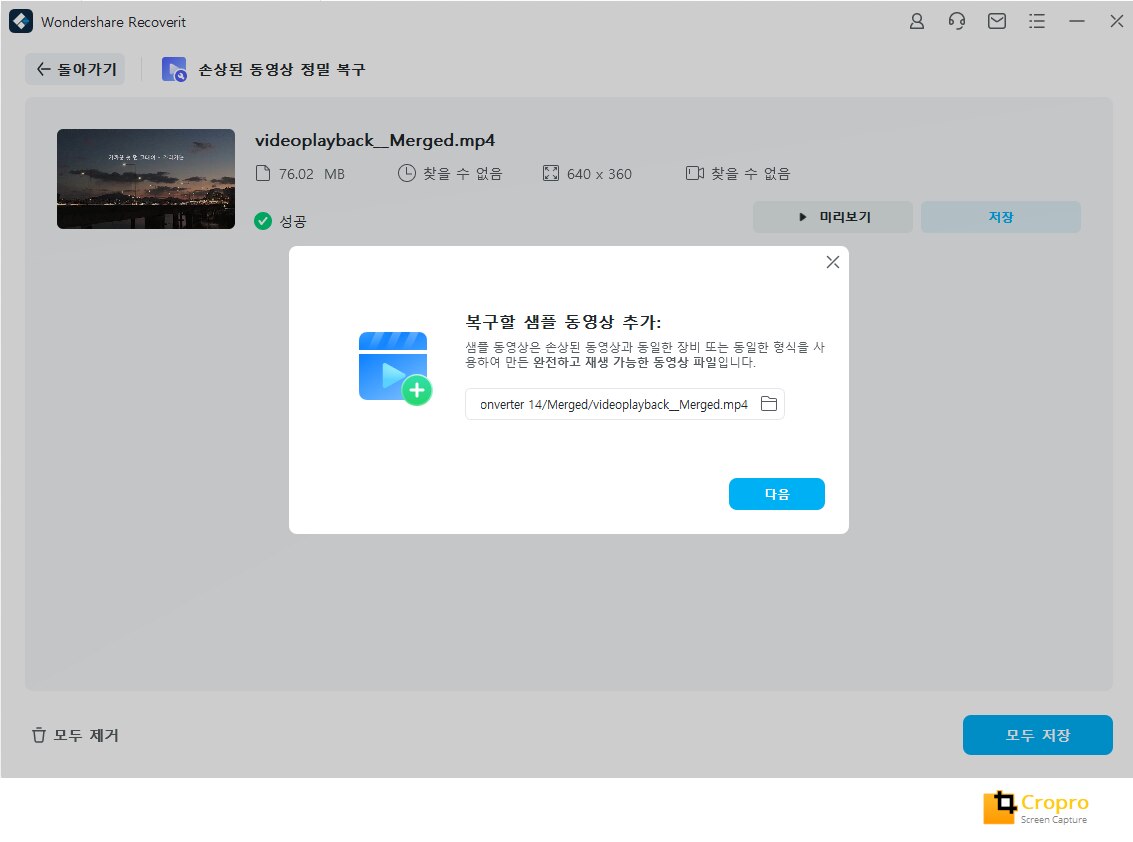This screenshot has width=1133, height=842.
Task: Open the videoplayback_Merged.mp4 thumbnail
Action: point(146,179)
